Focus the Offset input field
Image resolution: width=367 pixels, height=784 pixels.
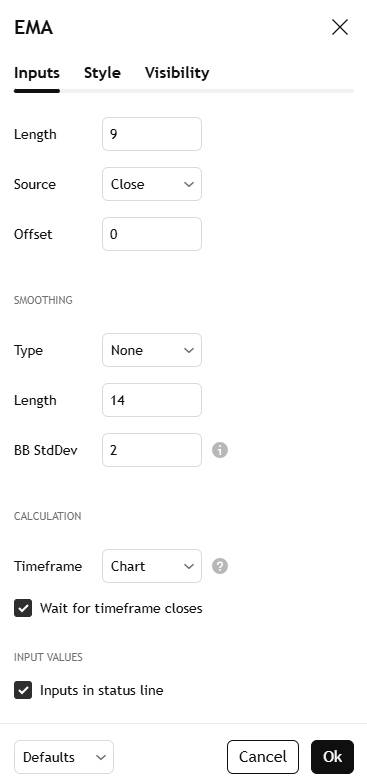[x=152, y=234]
